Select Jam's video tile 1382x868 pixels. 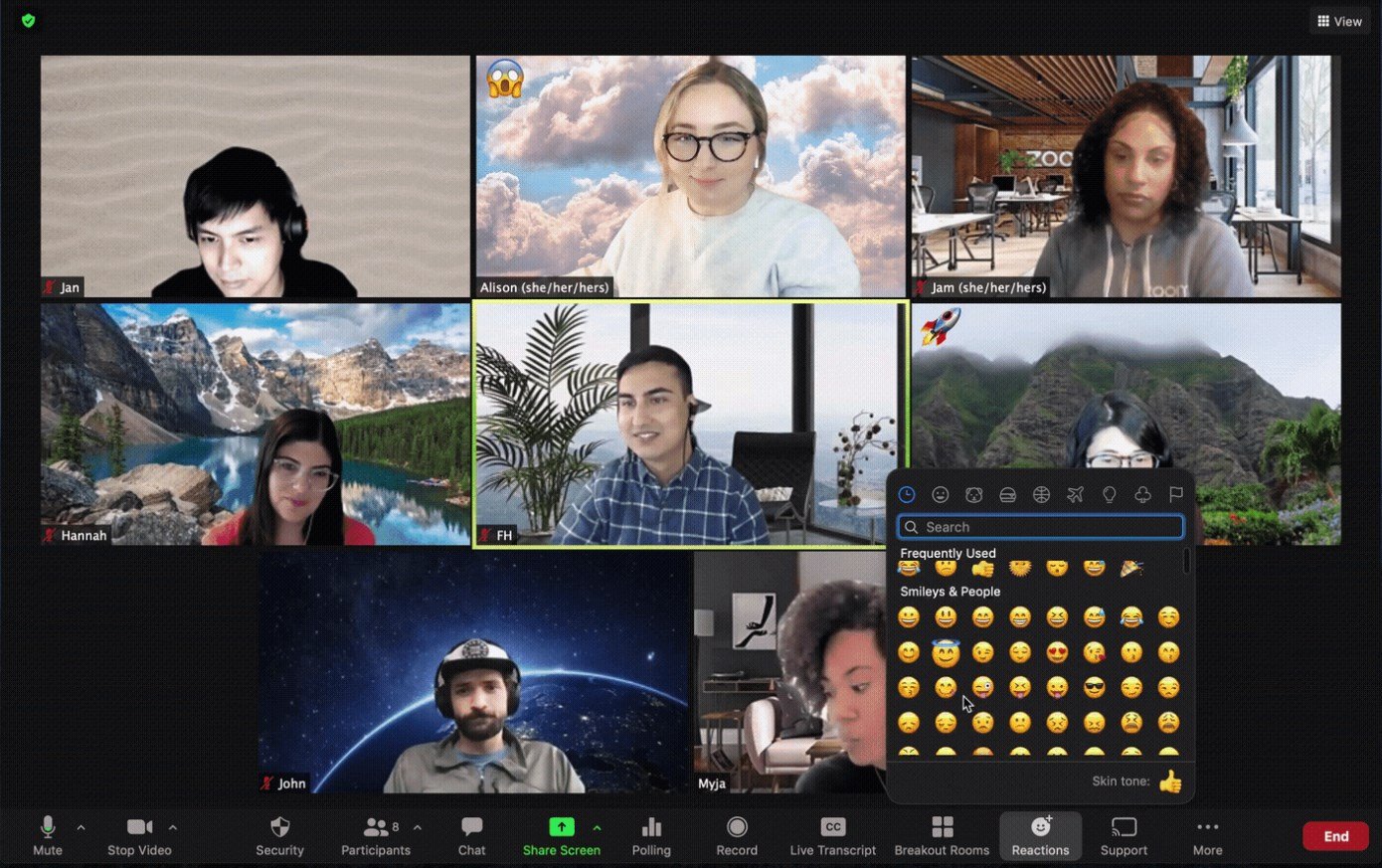1125,176
